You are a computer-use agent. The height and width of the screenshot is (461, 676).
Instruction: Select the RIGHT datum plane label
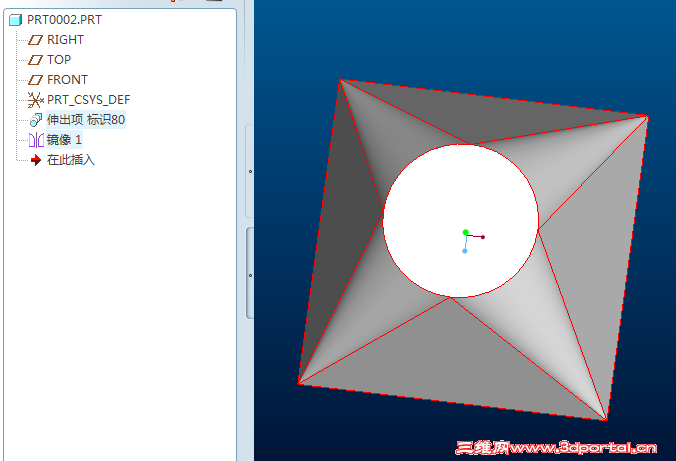[x=65, y=40]
